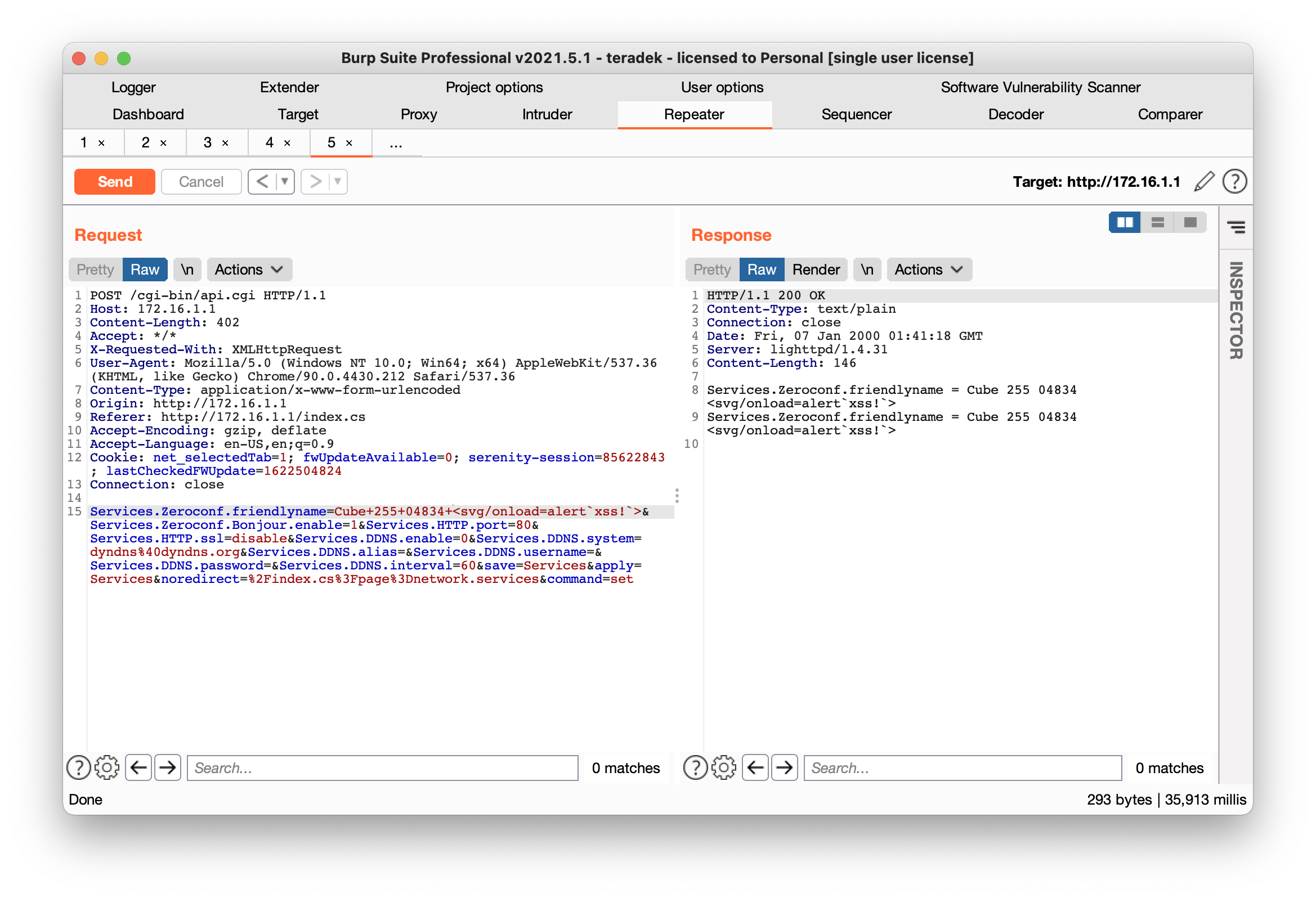Open the Intruder tab

547,114
